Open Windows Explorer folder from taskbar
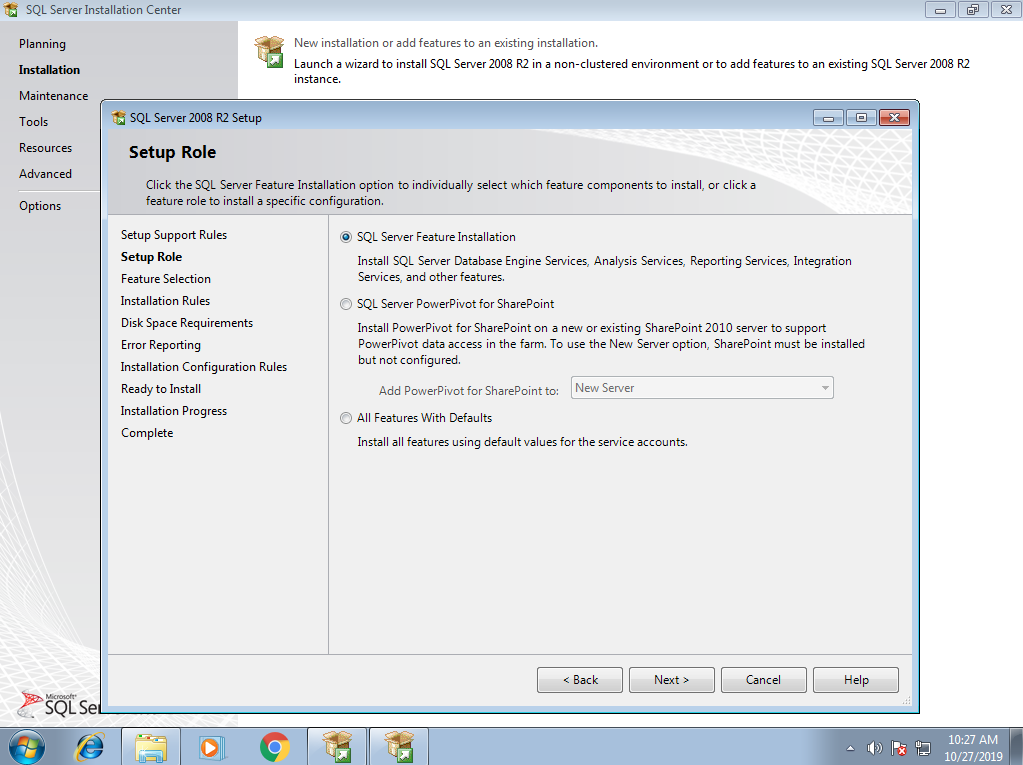This screenshot has width=1023, height=765. pos(151,747)
